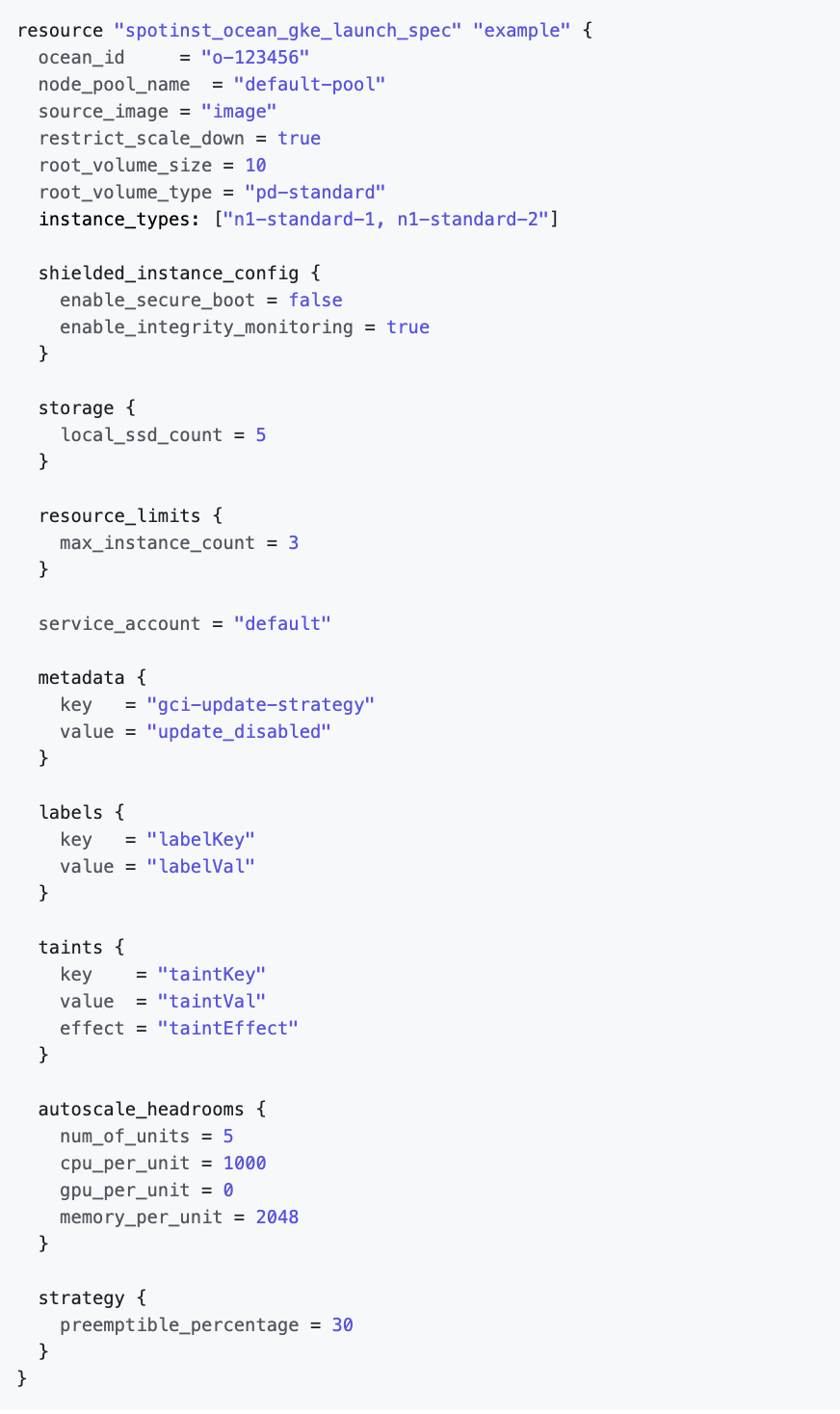Click the preemptible_percentage value 30
Viewport: 840px width, 1414px height.
coord(342,1325)
